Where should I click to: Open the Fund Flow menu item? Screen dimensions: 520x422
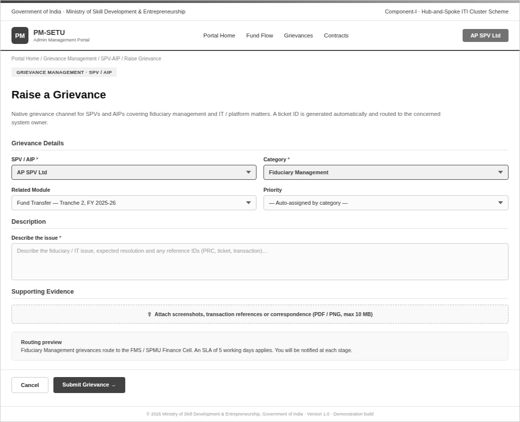[259, 35]
